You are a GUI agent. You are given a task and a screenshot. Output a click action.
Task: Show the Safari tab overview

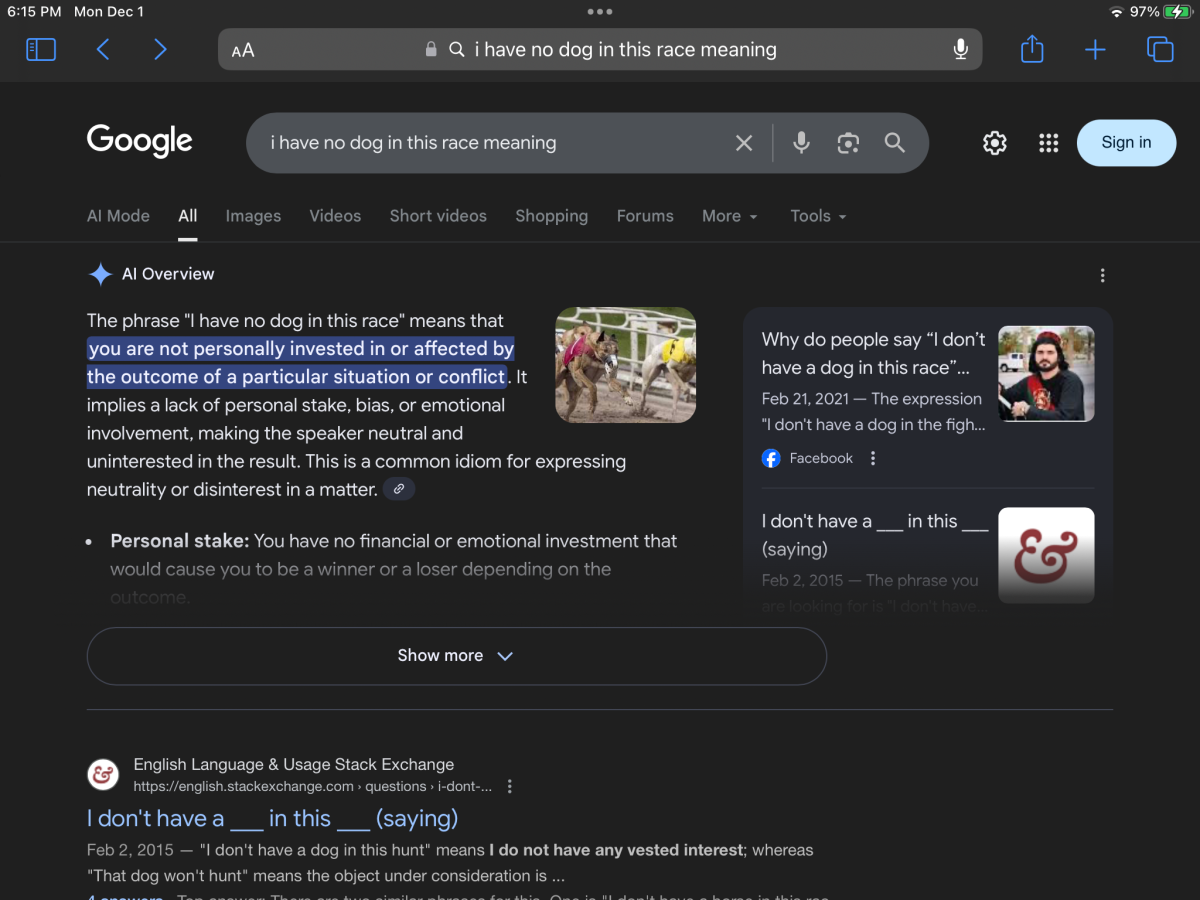[1160, 49]
